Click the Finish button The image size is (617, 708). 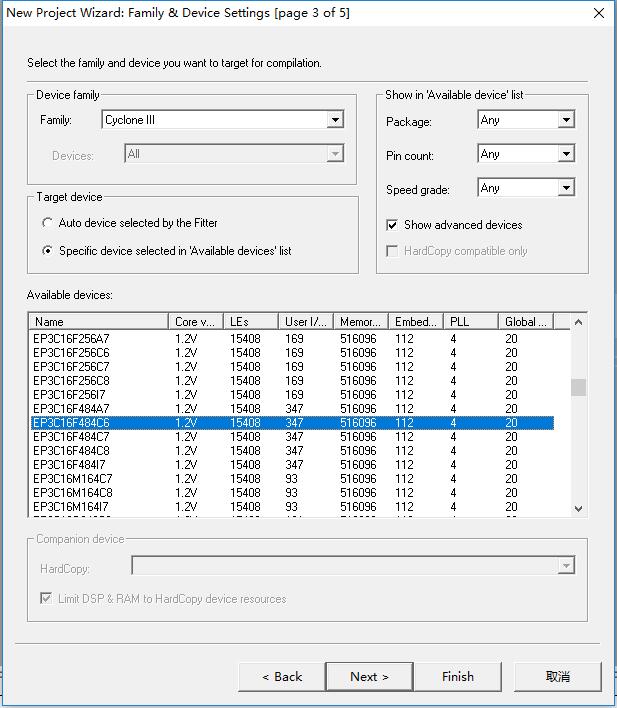click(x=458, y=677)
